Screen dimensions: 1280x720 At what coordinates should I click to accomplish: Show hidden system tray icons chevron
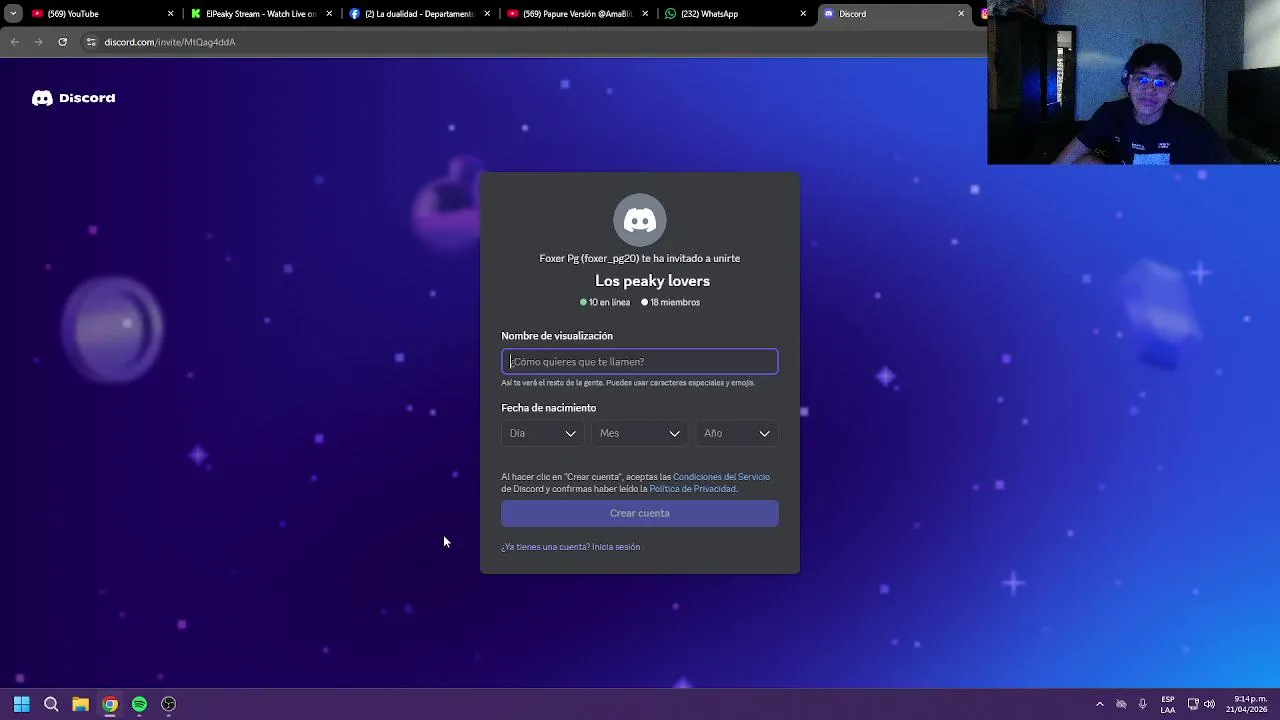click(1100, 704)
